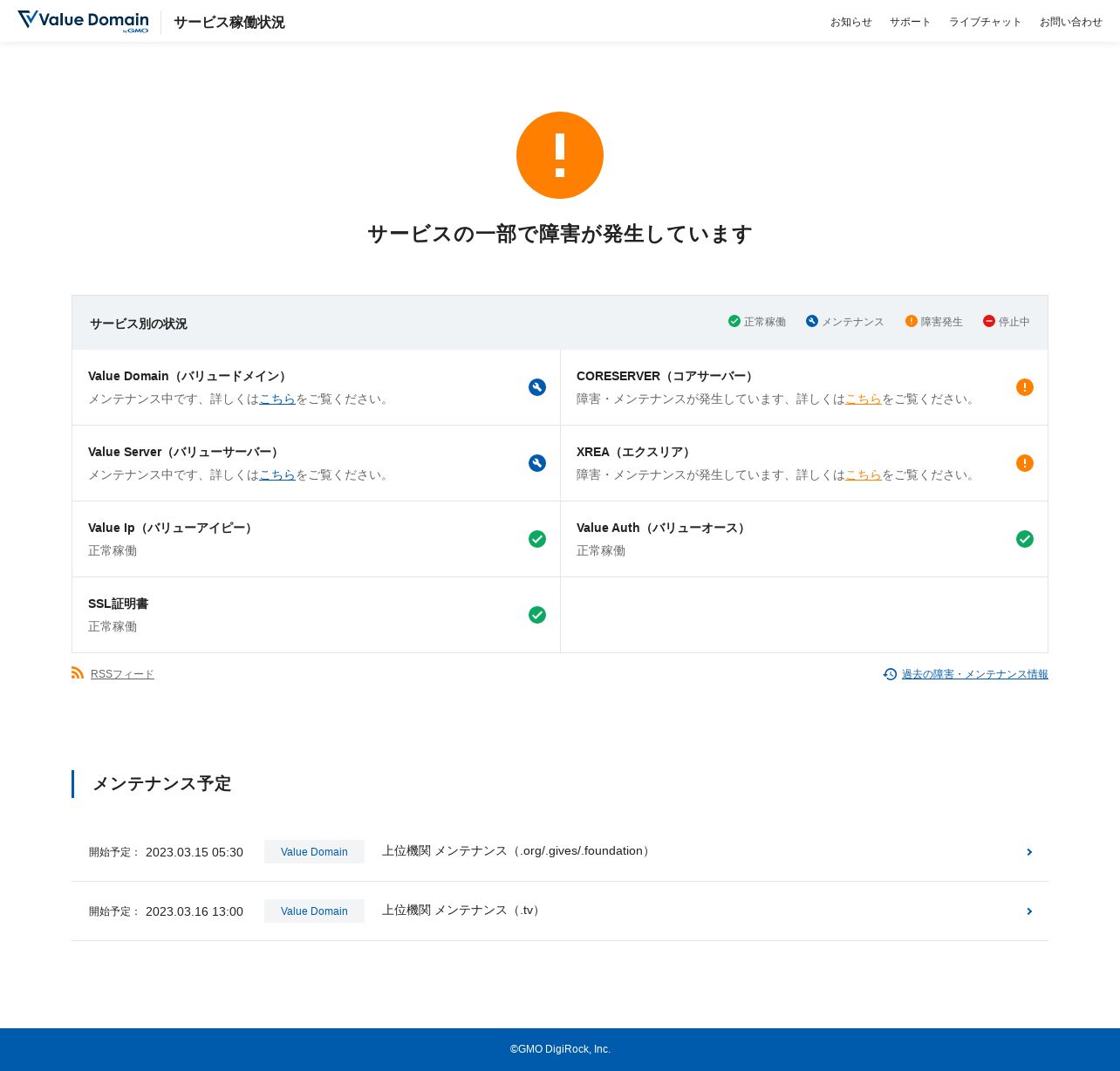Viewport: 1120px width, 1071px height.
Task: Open サポート in the header menu
Action: click(x=911, y=22)
